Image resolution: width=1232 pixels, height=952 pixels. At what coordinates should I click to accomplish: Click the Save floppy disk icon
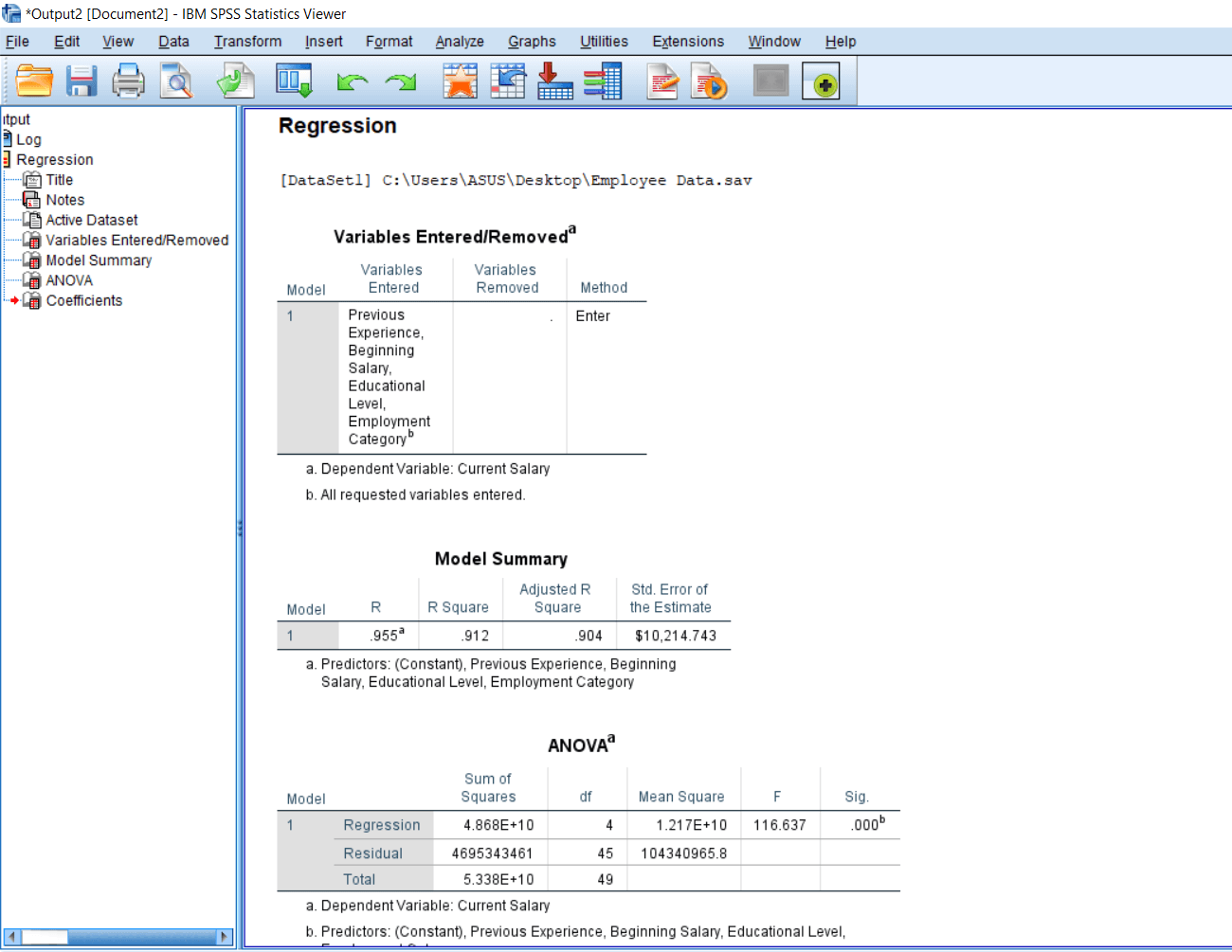point(82,81)
